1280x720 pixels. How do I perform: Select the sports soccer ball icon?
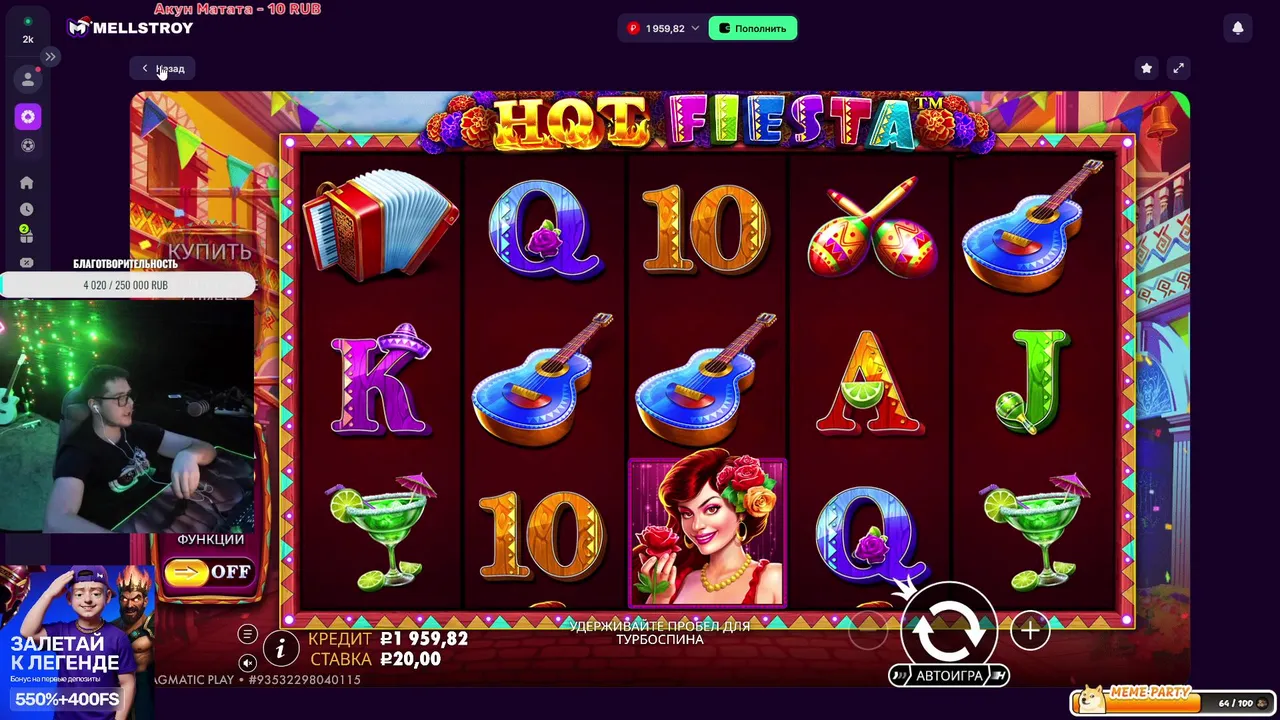coord(28,146)
